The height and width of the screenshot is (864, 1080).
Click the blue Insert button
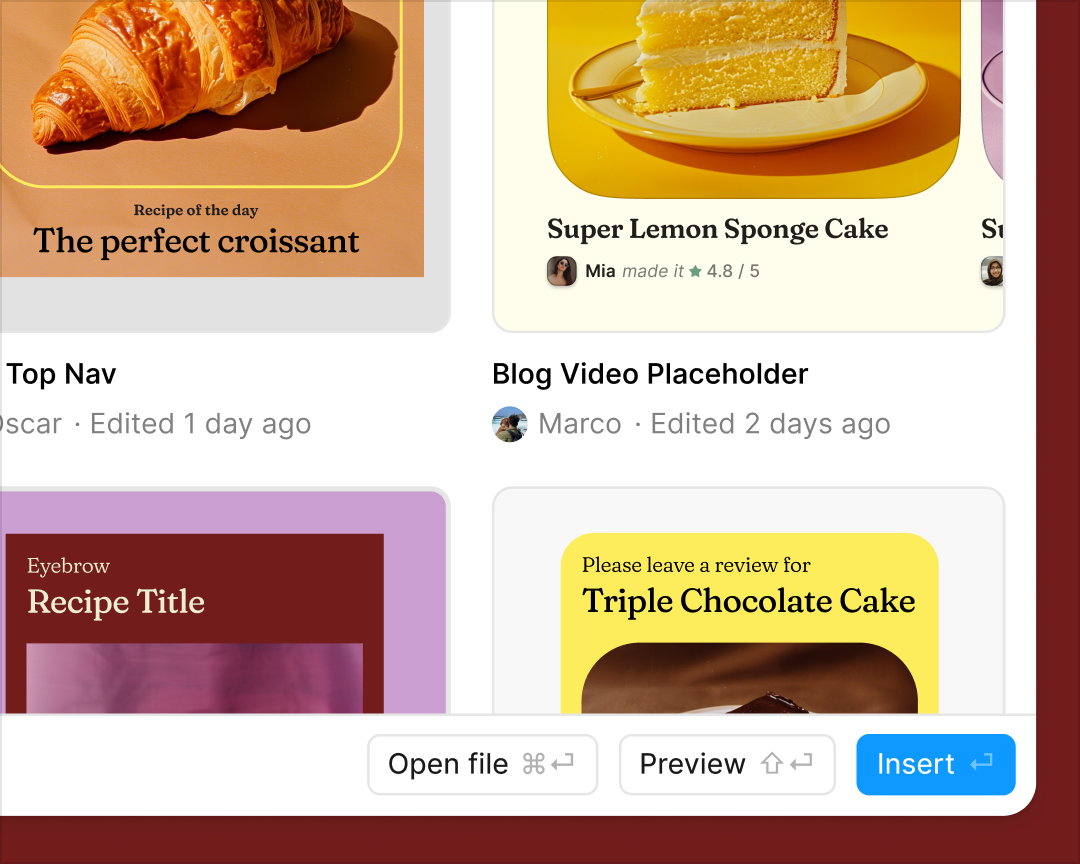click(x=936, y=763)
